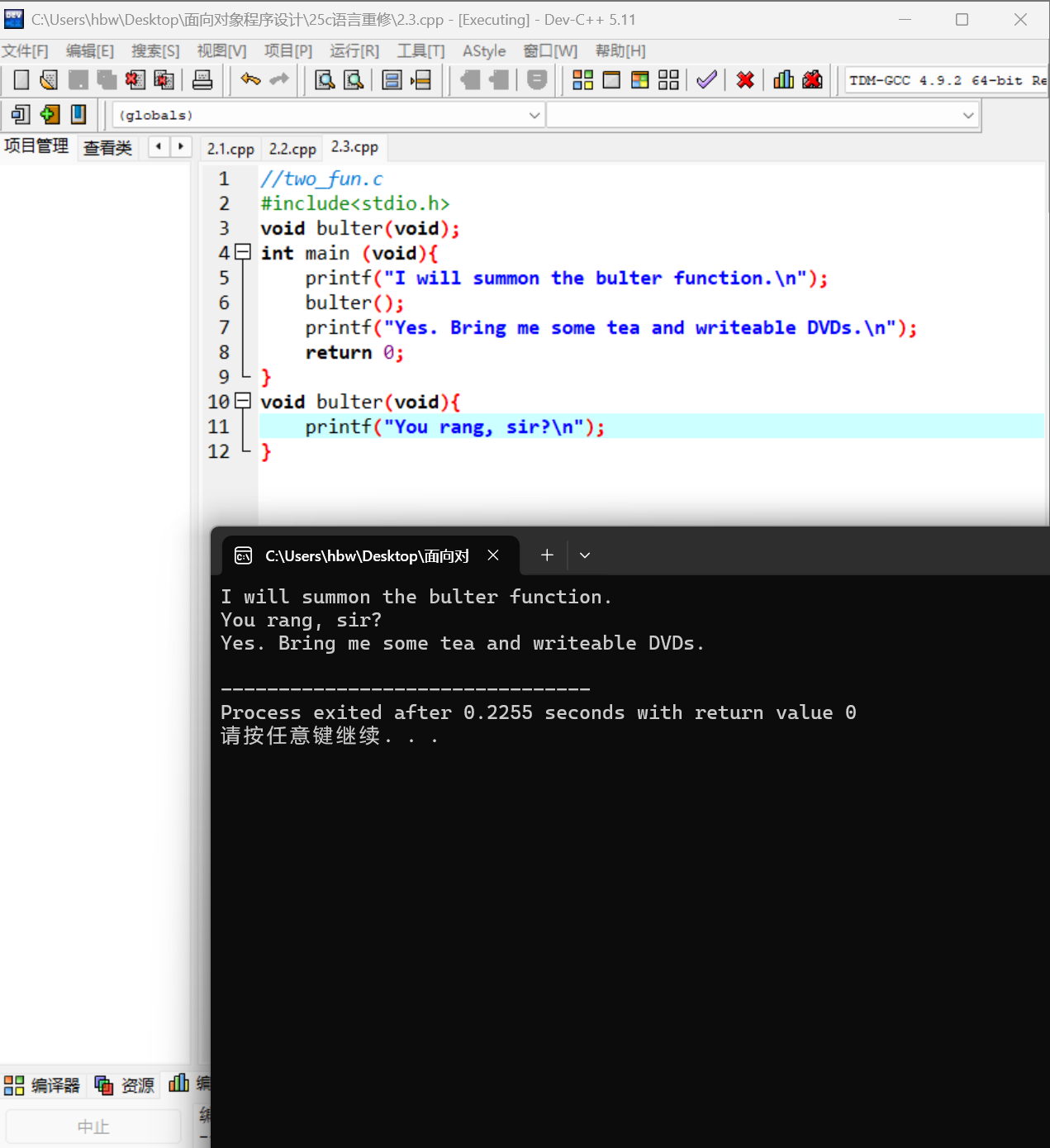Click the Toggle bookmark icon with green plus
This screenshot has height=1148, width=1050.
pyautogui.click(x=50, y=114)
